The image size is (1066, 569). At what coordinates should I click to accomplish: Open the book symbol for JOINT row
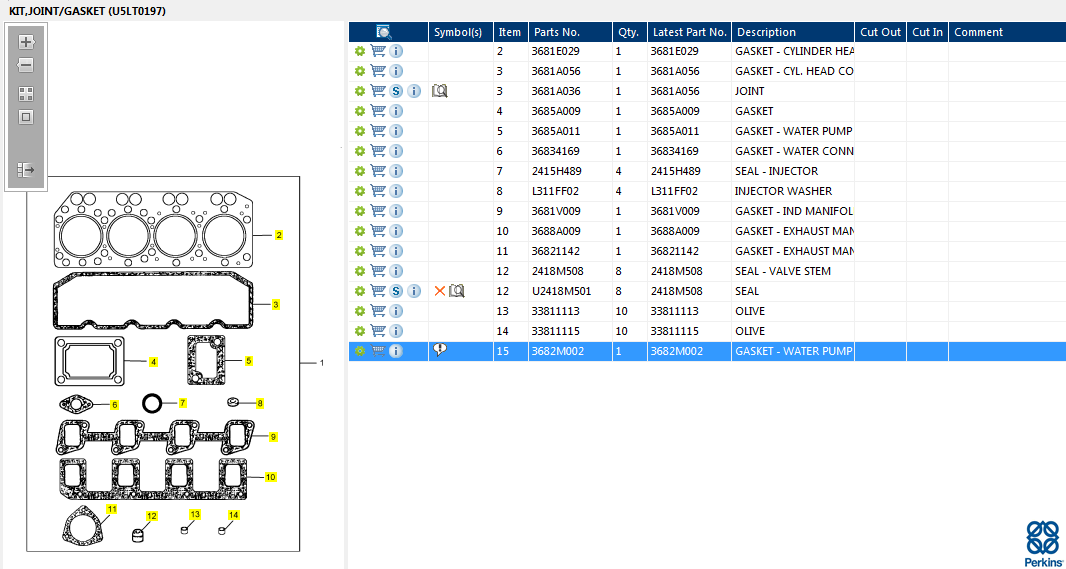(439, 90)
